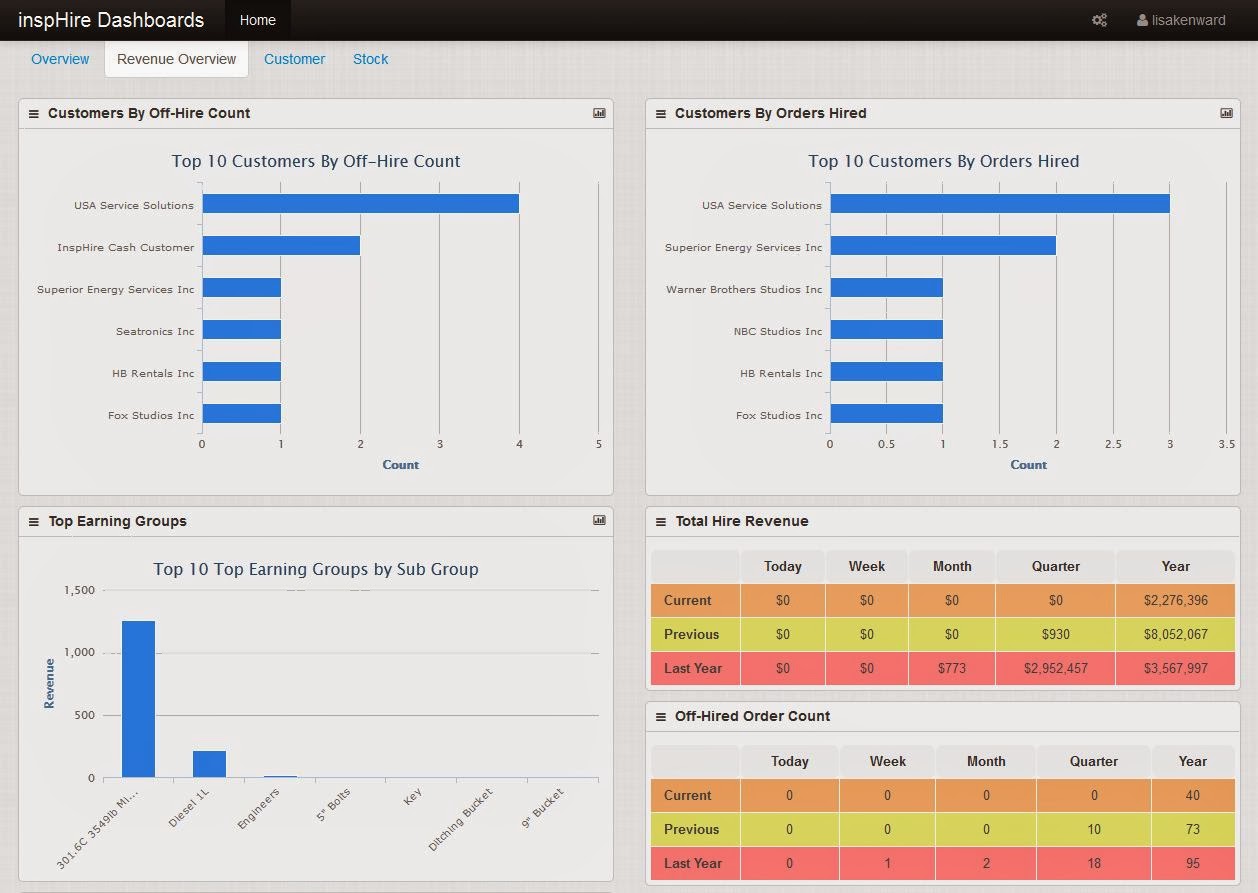The image size is (1258, 893).
Task: Open menu icon of Customers By Off-Hire Count panel
Action: (33, 114)
